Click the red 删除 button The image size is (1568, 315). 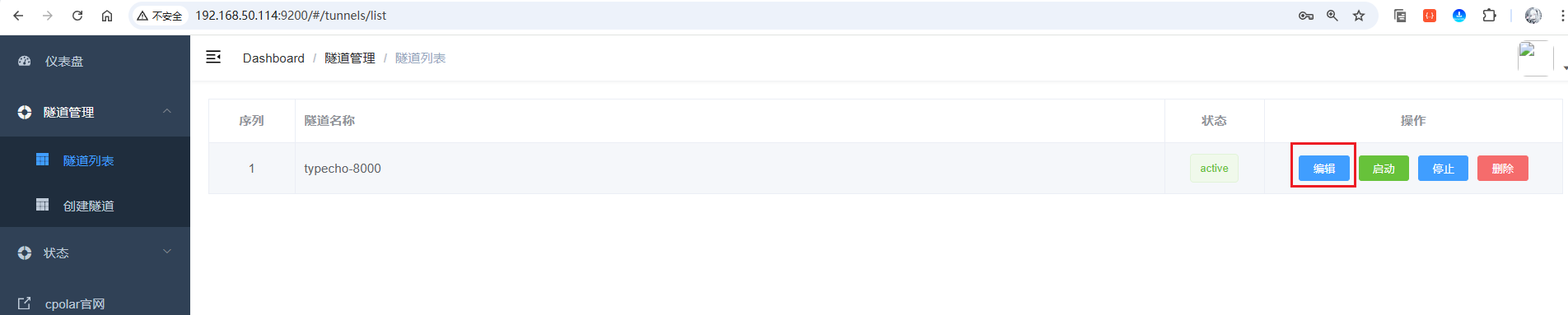[1502, 169]
